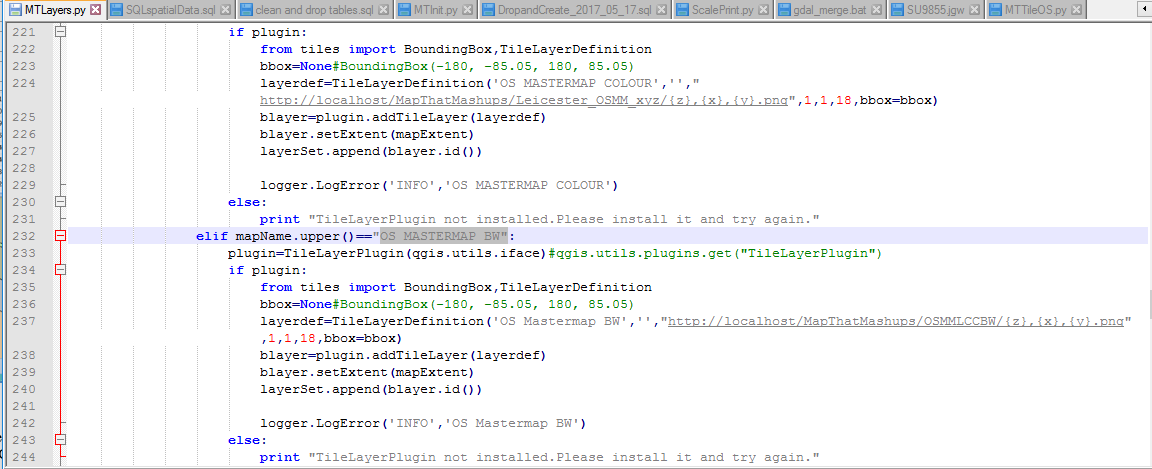Viewport: 1152px width, 469px height.
Task: Click the import statement on line 235
Action: click(x=456, y=287)
